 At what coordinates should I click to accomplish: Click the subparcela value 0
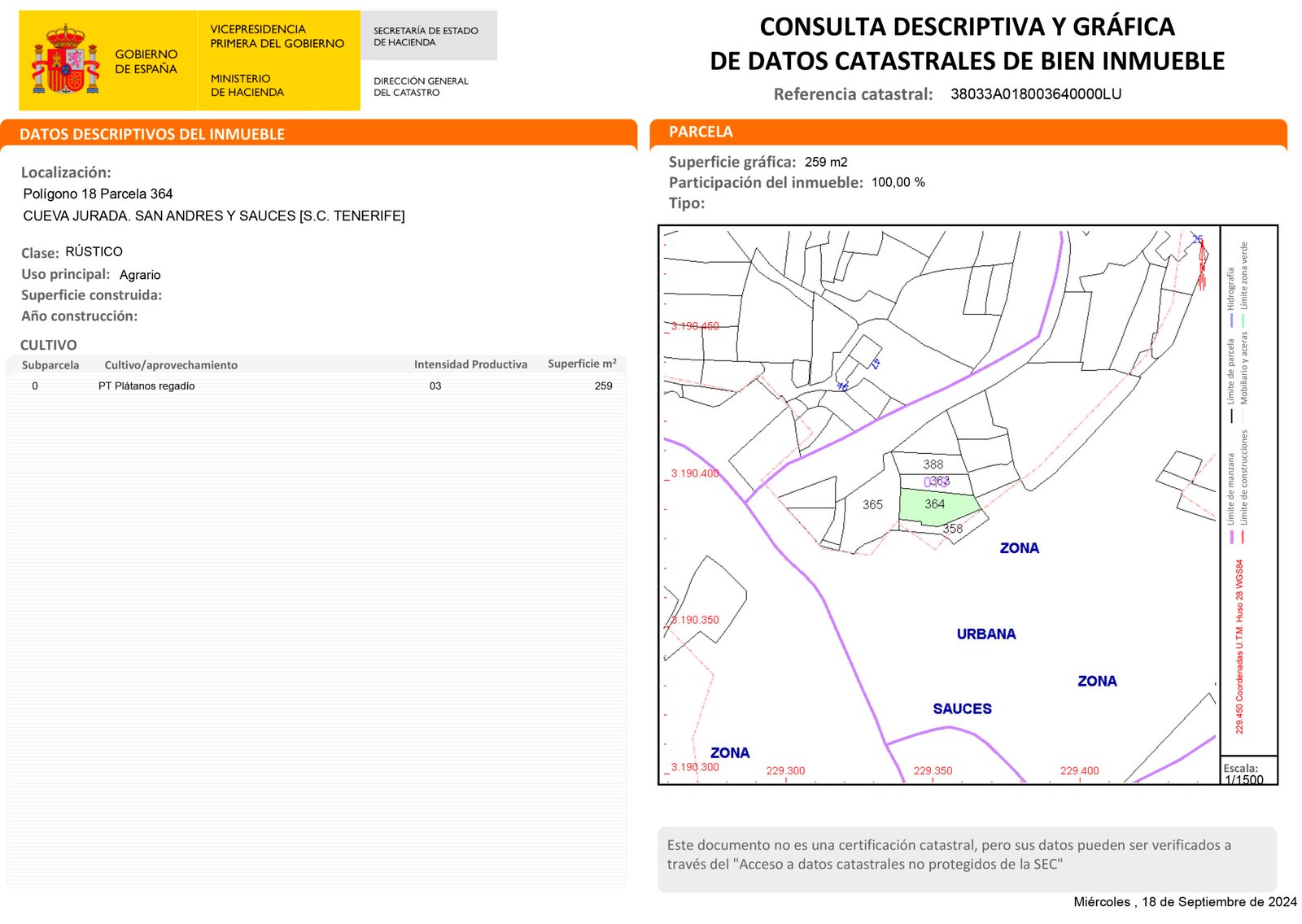35,386
